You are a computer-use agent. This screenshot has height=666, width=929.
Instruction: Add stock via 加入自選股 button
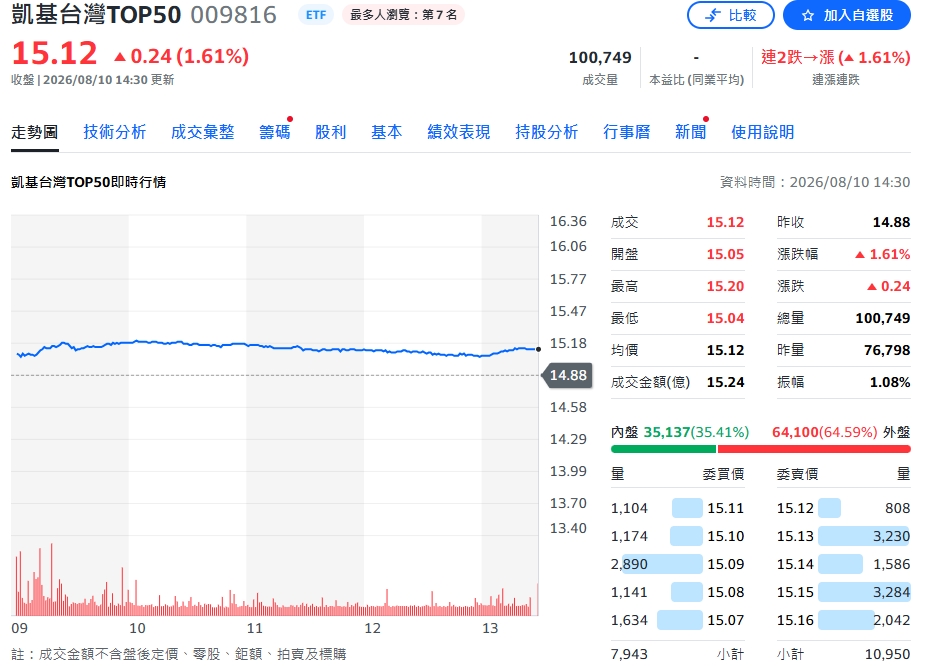[x=847, y=15]
